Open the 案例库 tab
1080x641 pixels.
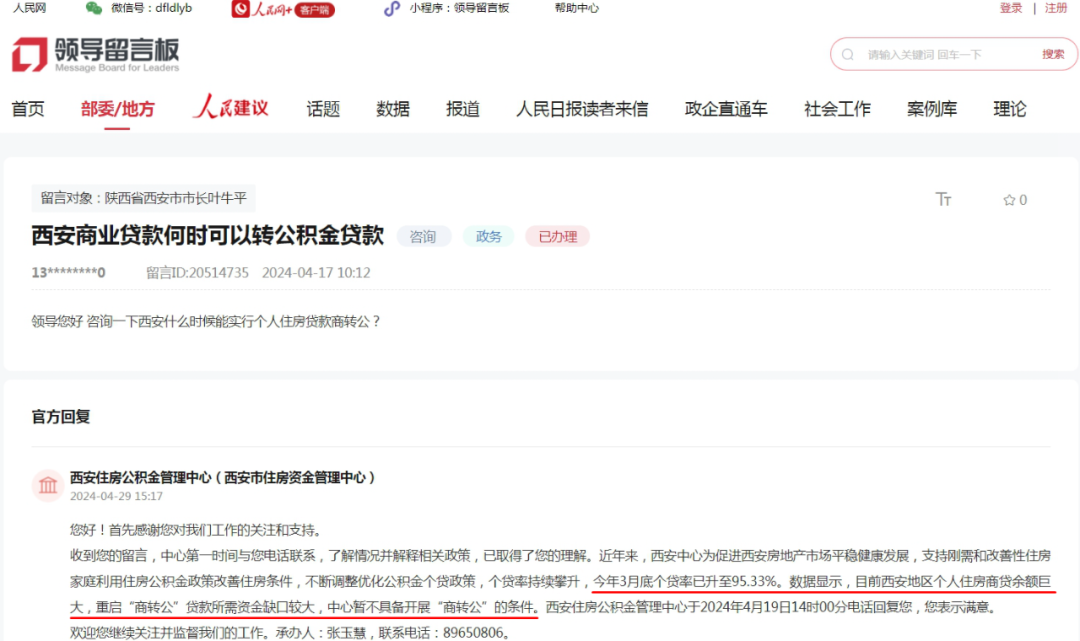click(x=932, y=109)
